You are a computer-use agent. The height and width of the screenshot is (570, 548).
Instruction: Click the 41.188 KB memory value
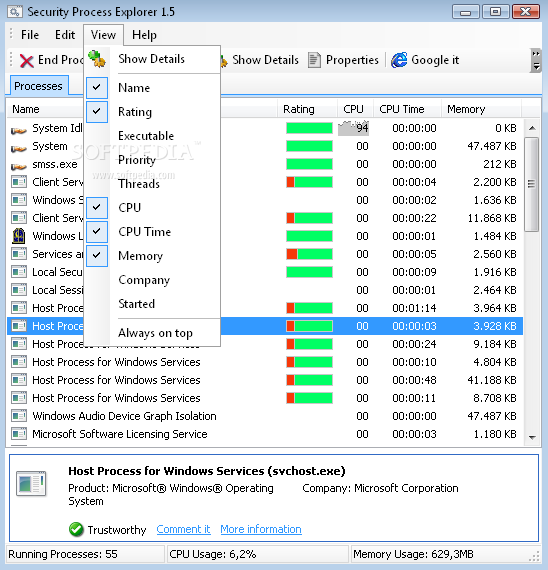point(492,380)
